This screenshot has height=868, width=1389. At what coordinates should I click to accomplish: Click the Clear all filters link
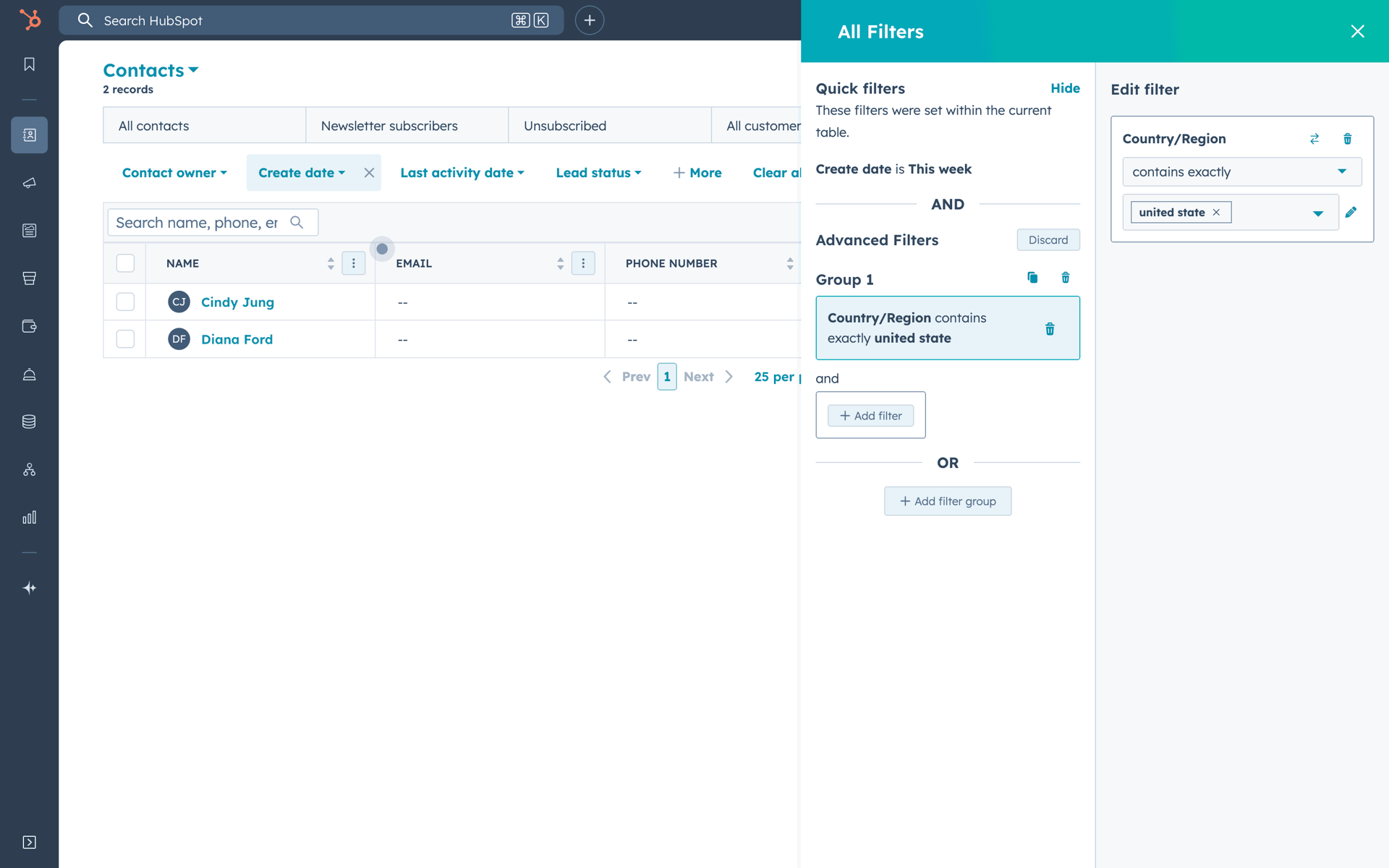tap(776, 173)
